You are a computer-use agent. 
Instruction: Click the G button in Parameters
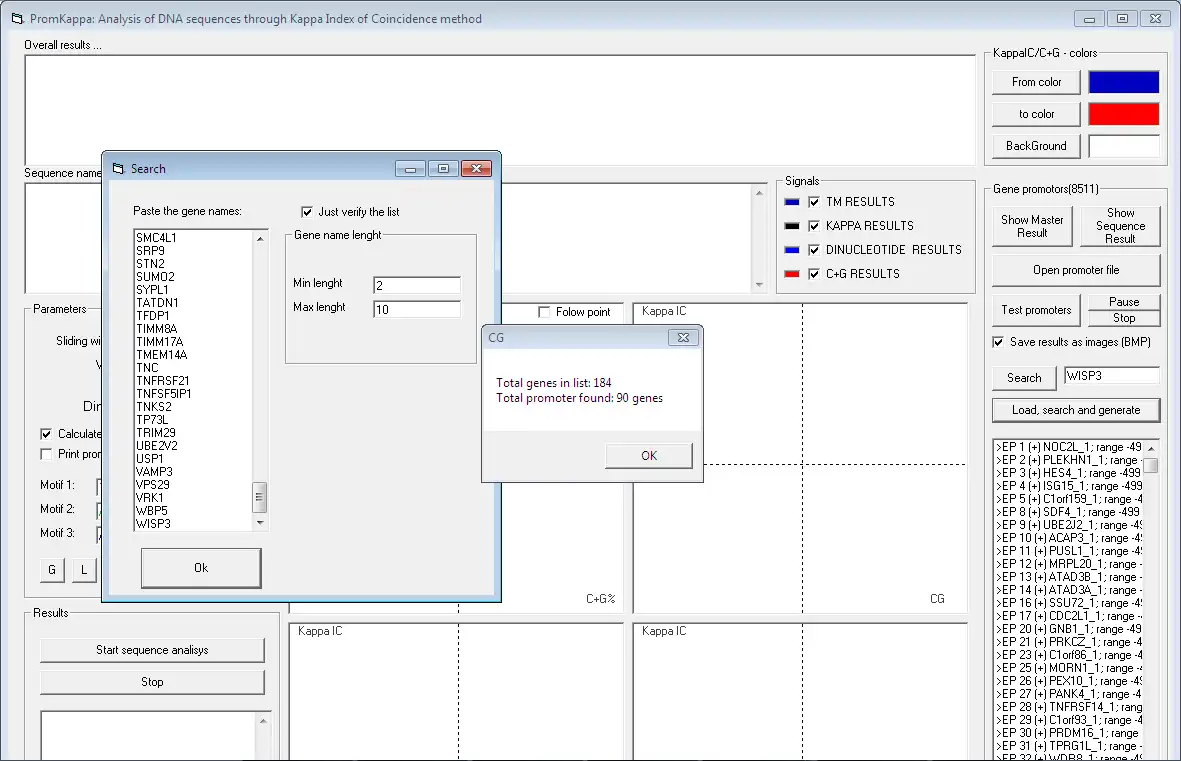[x=52, y=570]
